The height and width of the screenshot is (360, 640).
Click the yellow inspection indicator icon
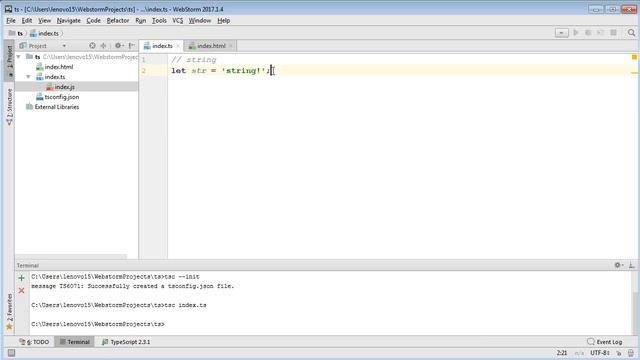point(634,57)
